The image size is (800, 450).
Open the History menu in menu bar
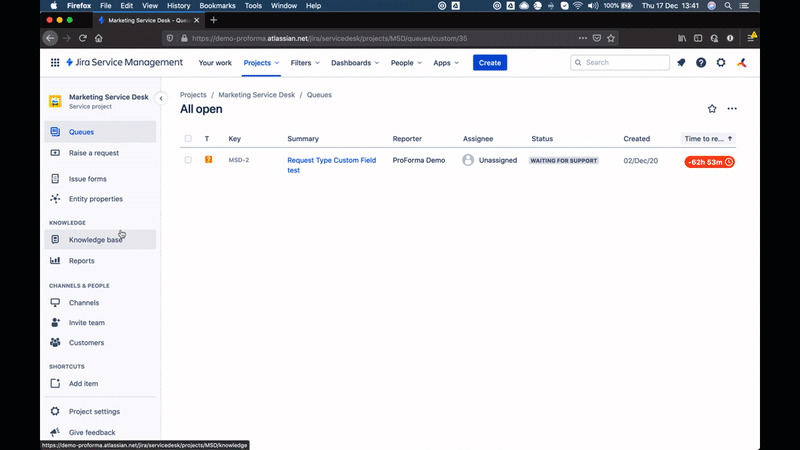179,6
